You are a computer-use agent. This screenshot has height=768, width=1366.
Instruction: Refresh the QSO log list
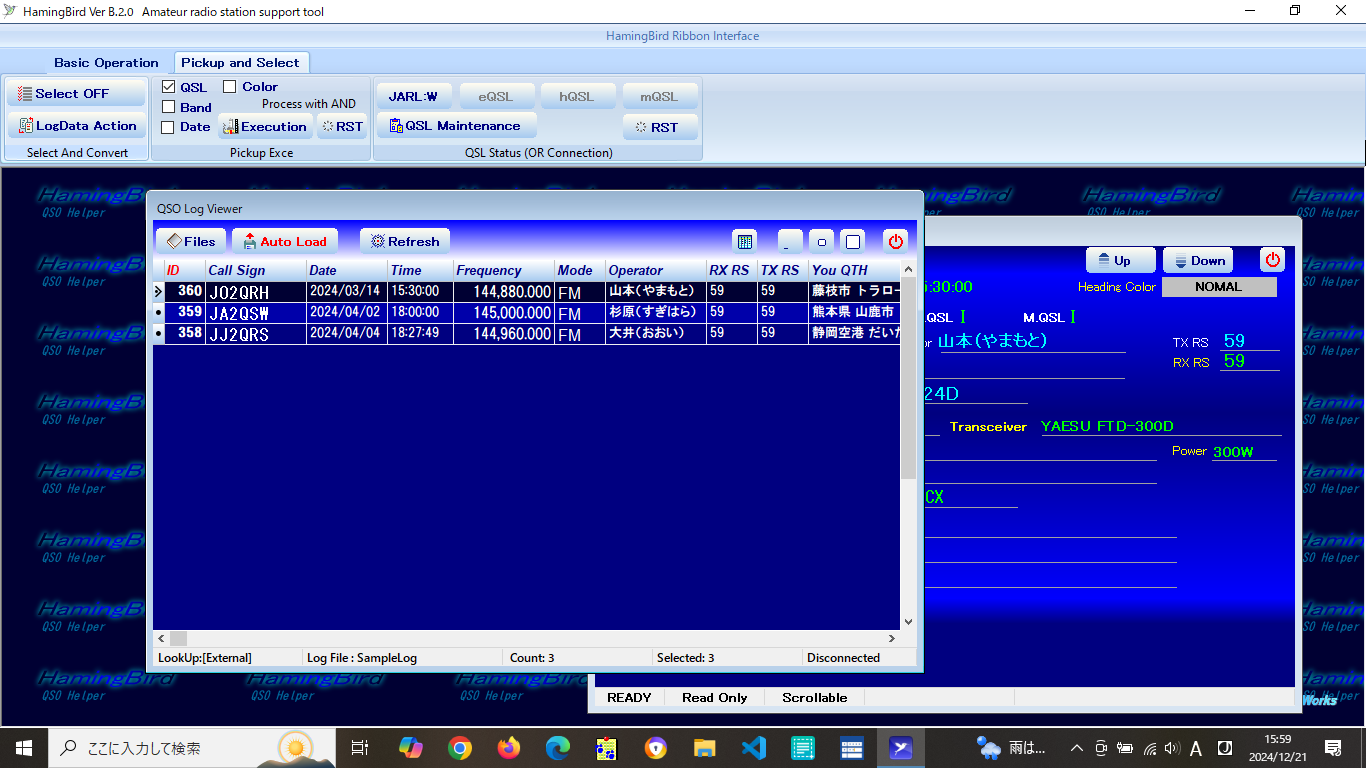[x=405, y=241]
